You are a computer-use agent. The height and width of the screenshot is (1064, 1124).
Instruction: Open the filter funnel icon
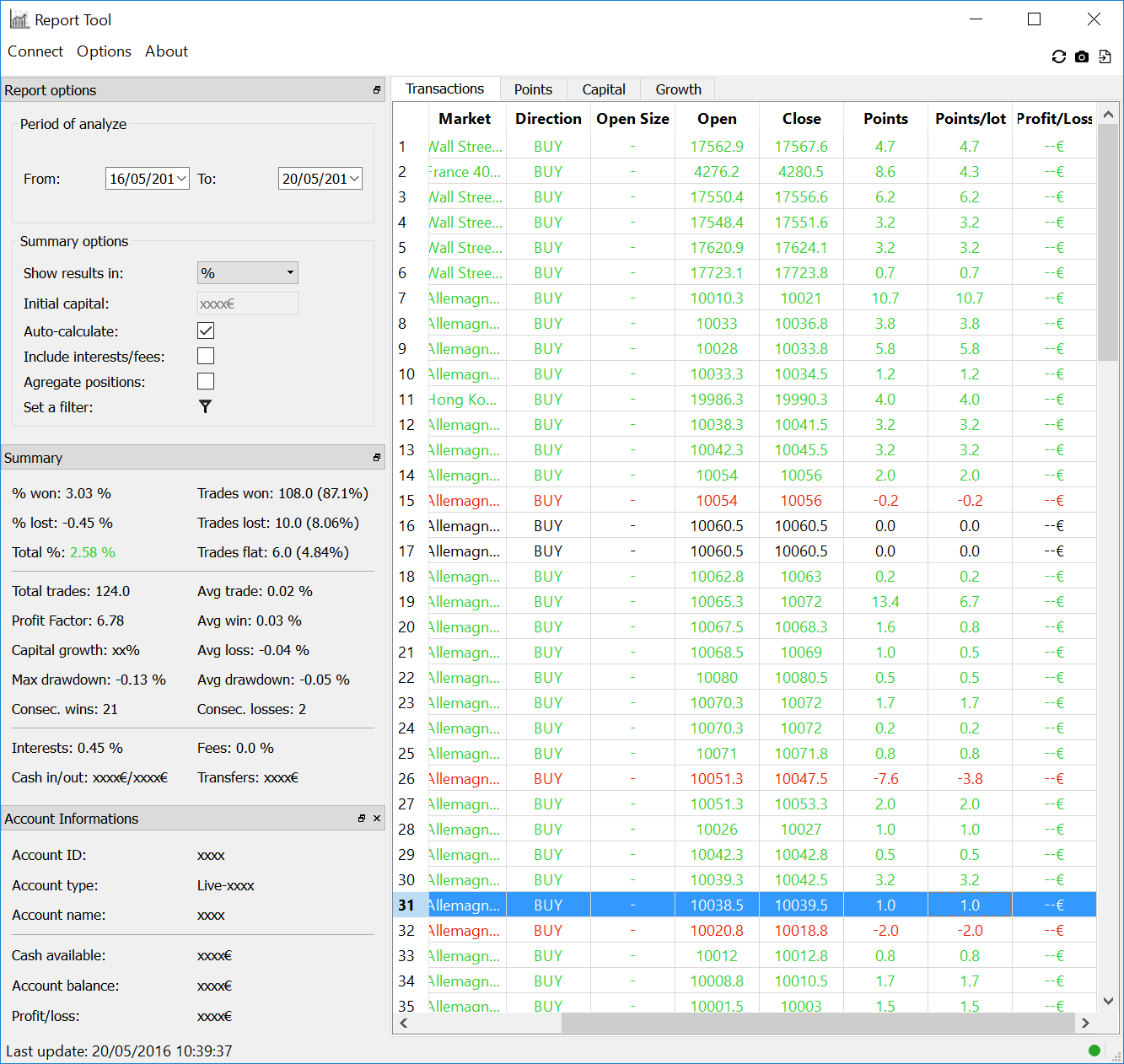(x=205, y=406)
